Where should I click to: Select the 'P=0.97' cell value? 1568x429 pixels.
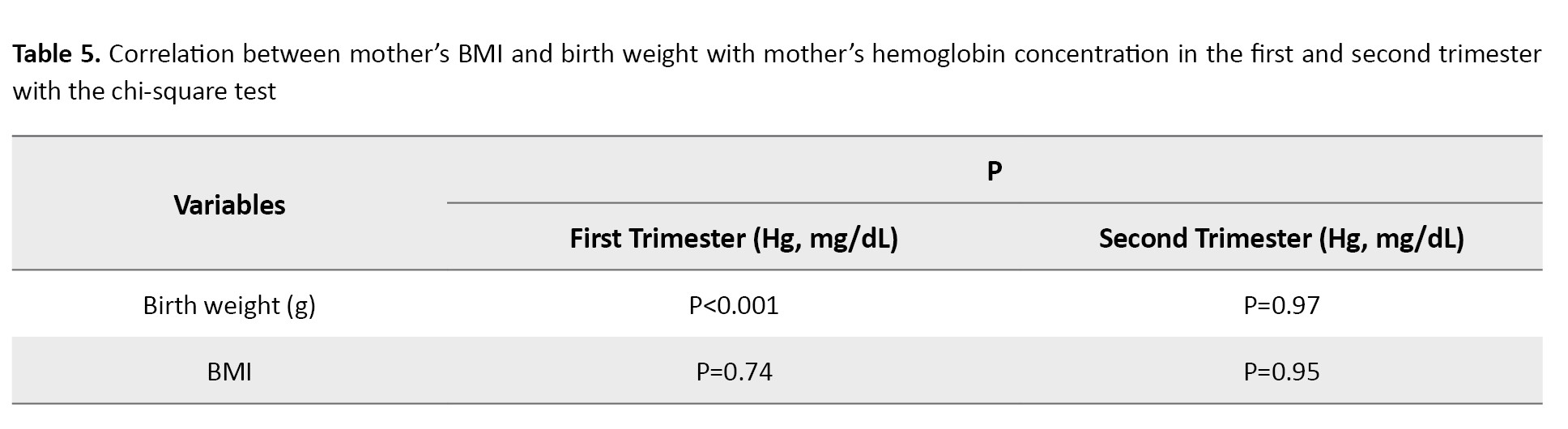pyautogui.click(x=1281, y=305)
